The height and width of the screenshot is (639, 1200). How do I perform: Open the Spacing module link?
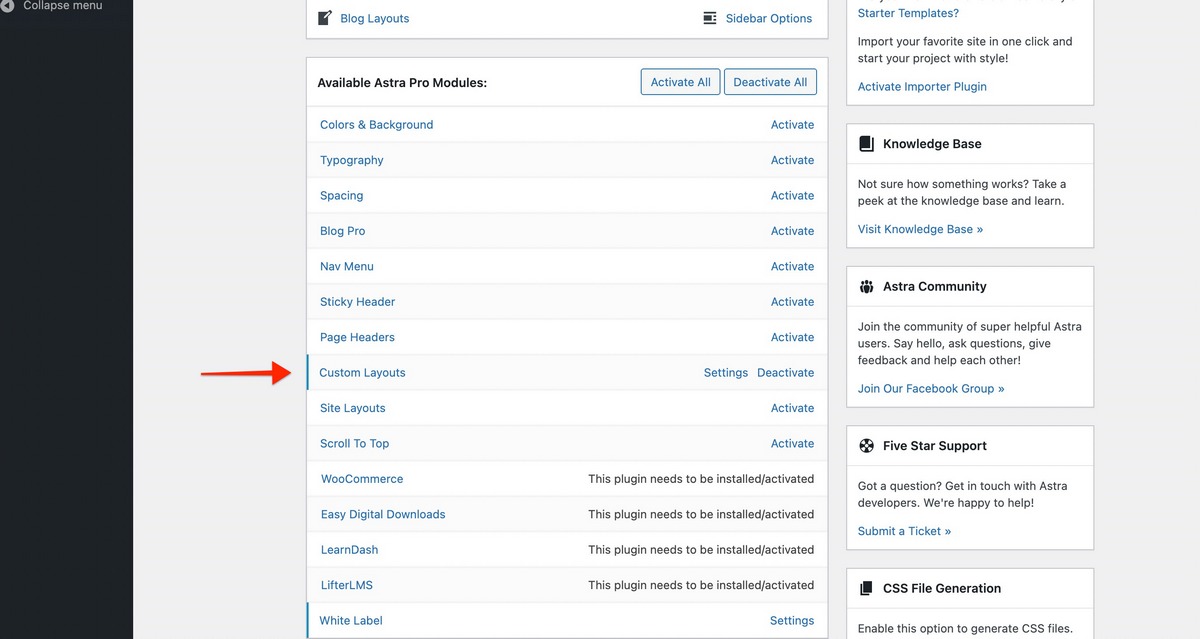pos(341,196)
